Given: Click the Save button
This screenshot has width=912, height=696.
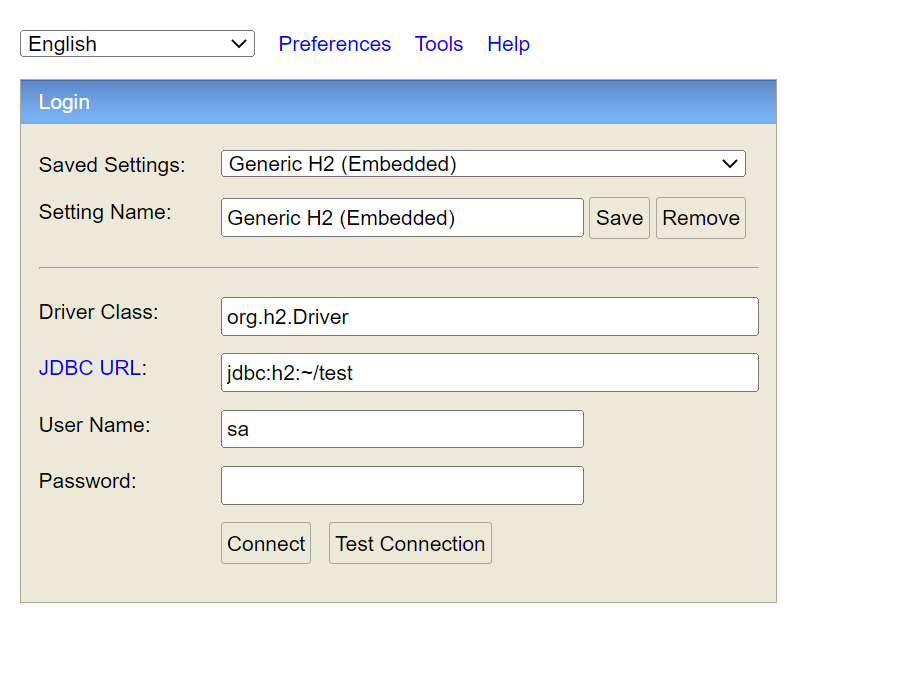Looking at the screenshot, I should (619, 218).
